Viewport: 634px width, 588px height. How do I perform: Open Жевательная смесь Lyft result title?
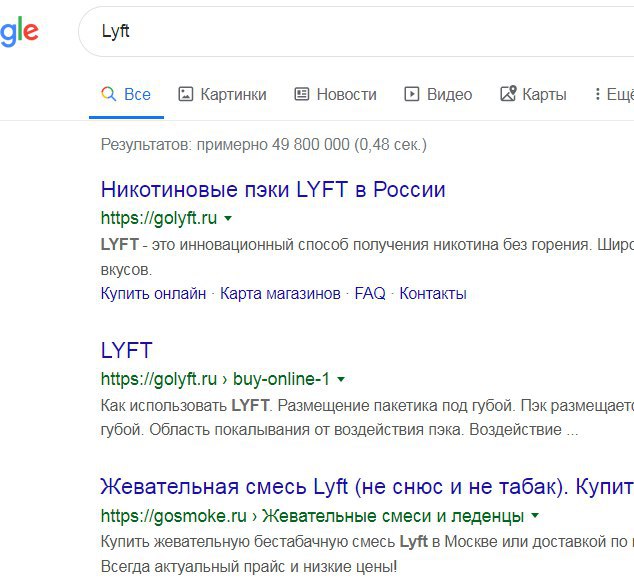click(367, 486)
